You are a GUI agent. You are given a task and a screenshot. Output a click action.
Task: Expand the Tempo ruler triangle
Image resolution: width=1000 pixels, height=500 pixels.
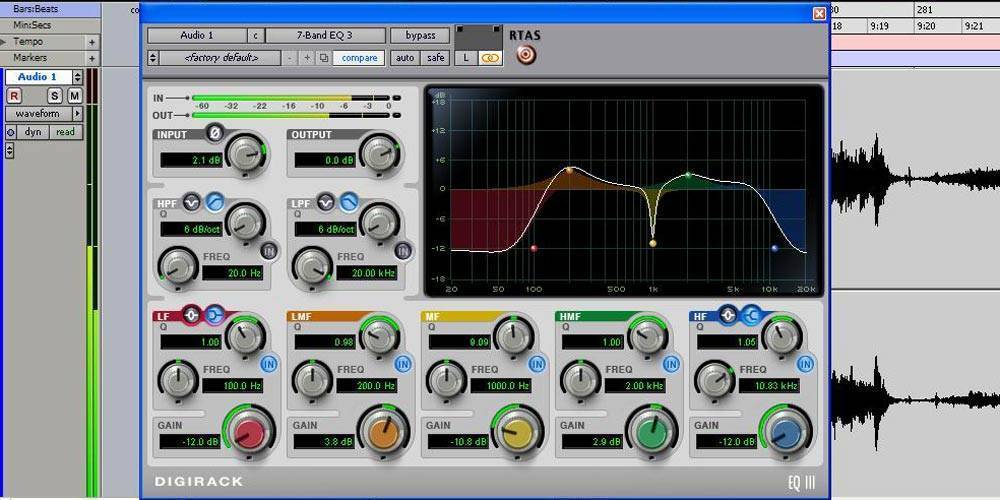3,41
